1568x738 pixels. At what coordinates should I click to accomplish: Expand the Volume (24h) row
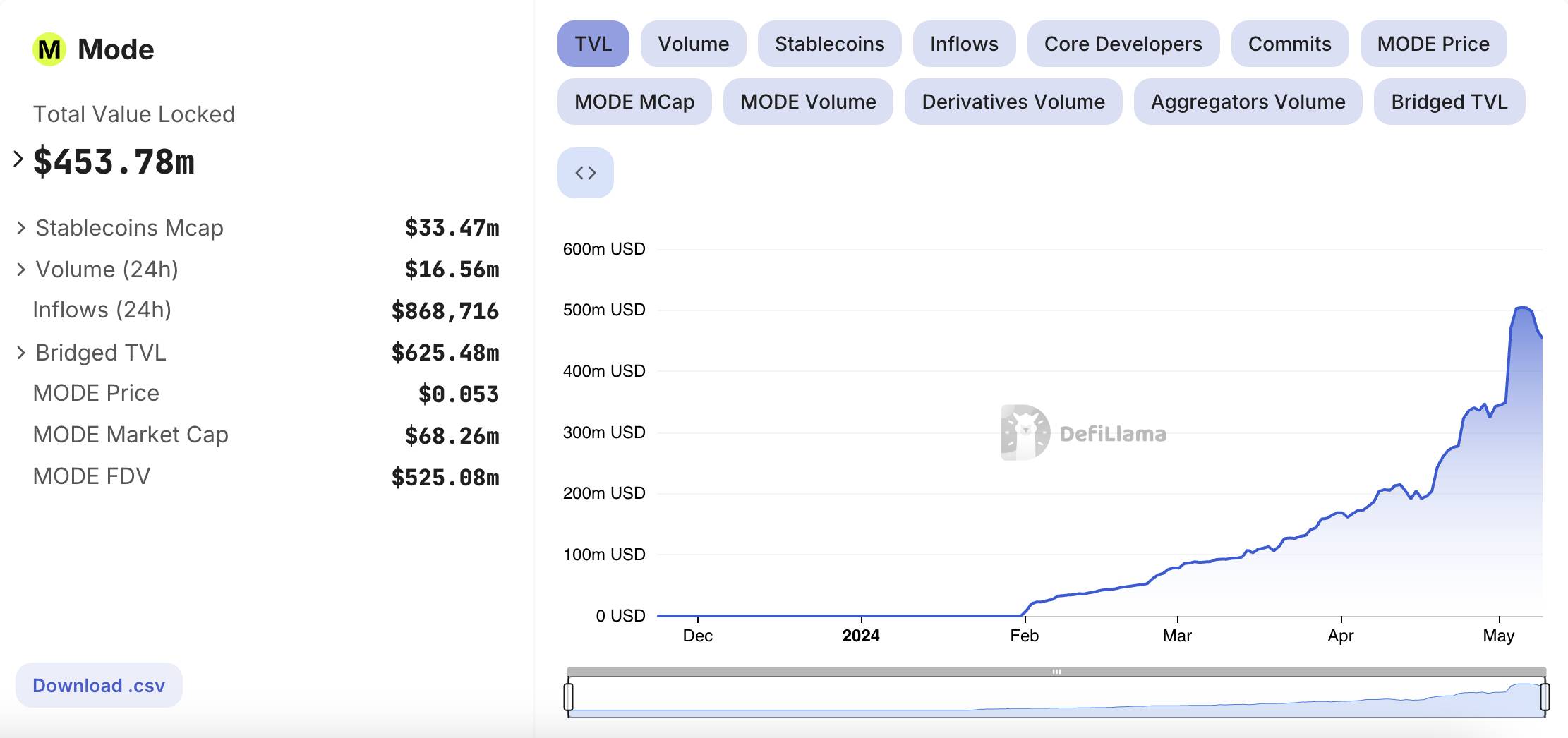coord(21,270)
